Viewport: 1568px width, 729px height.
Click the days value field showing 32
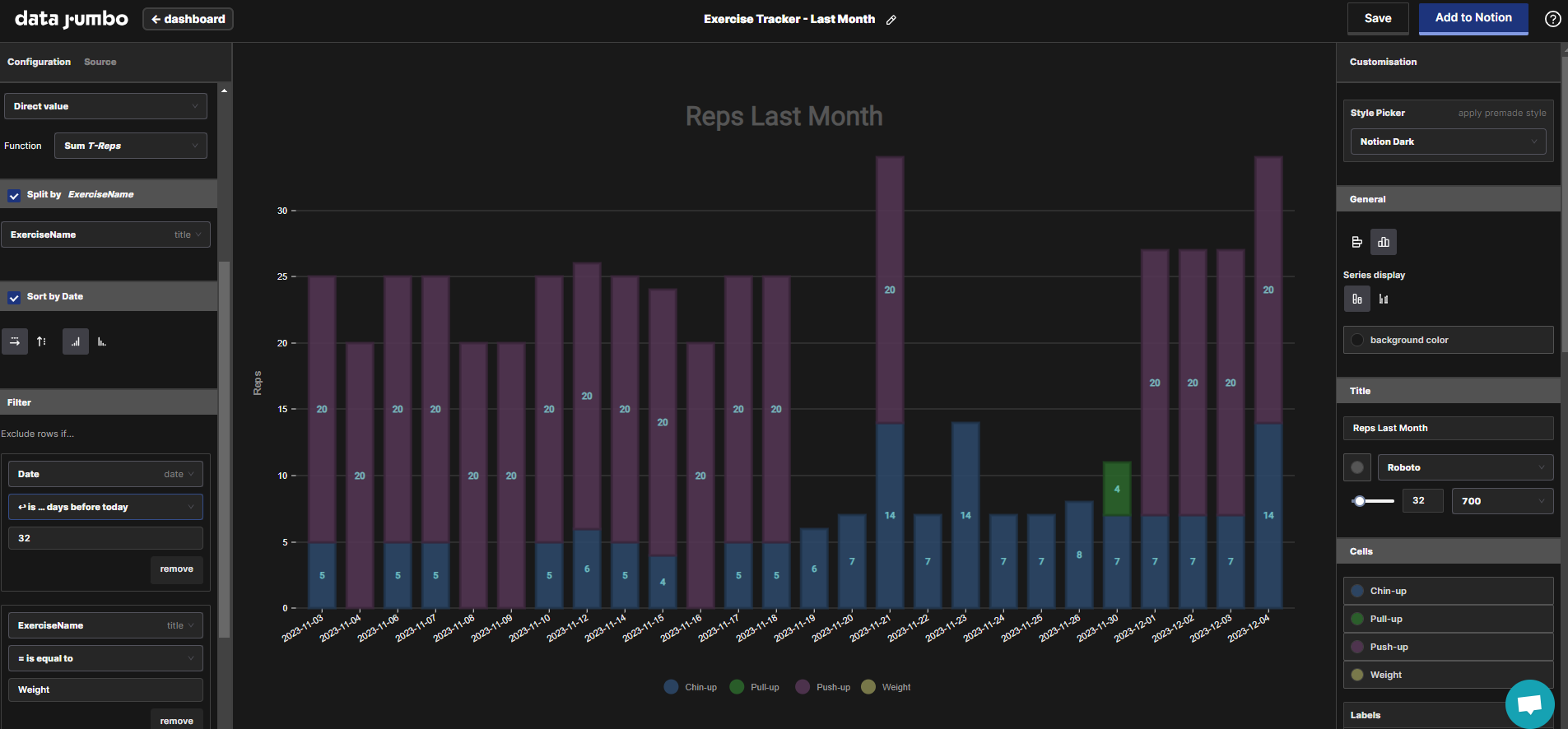point(105,538)
